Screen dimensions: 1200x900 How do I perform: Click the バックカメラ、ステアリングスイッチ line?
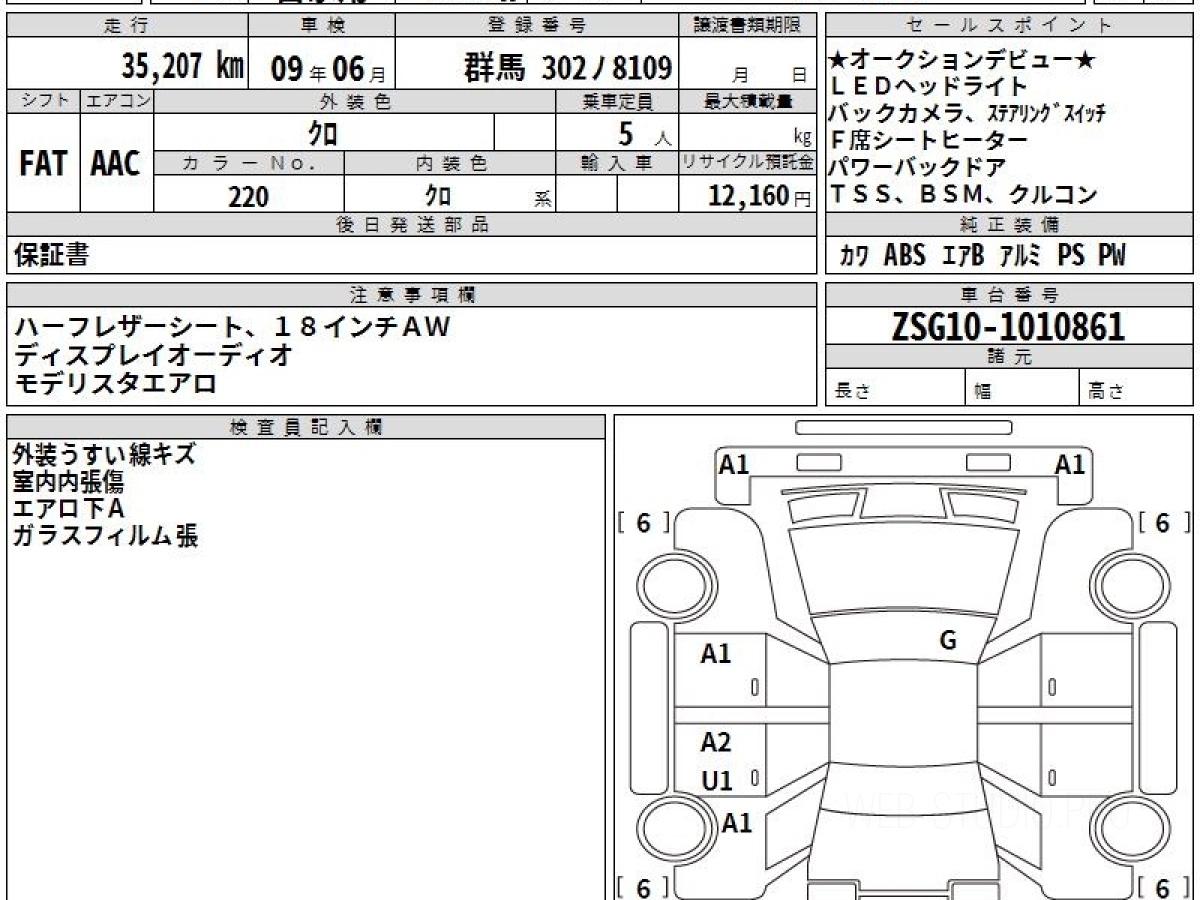pos(967,114)
